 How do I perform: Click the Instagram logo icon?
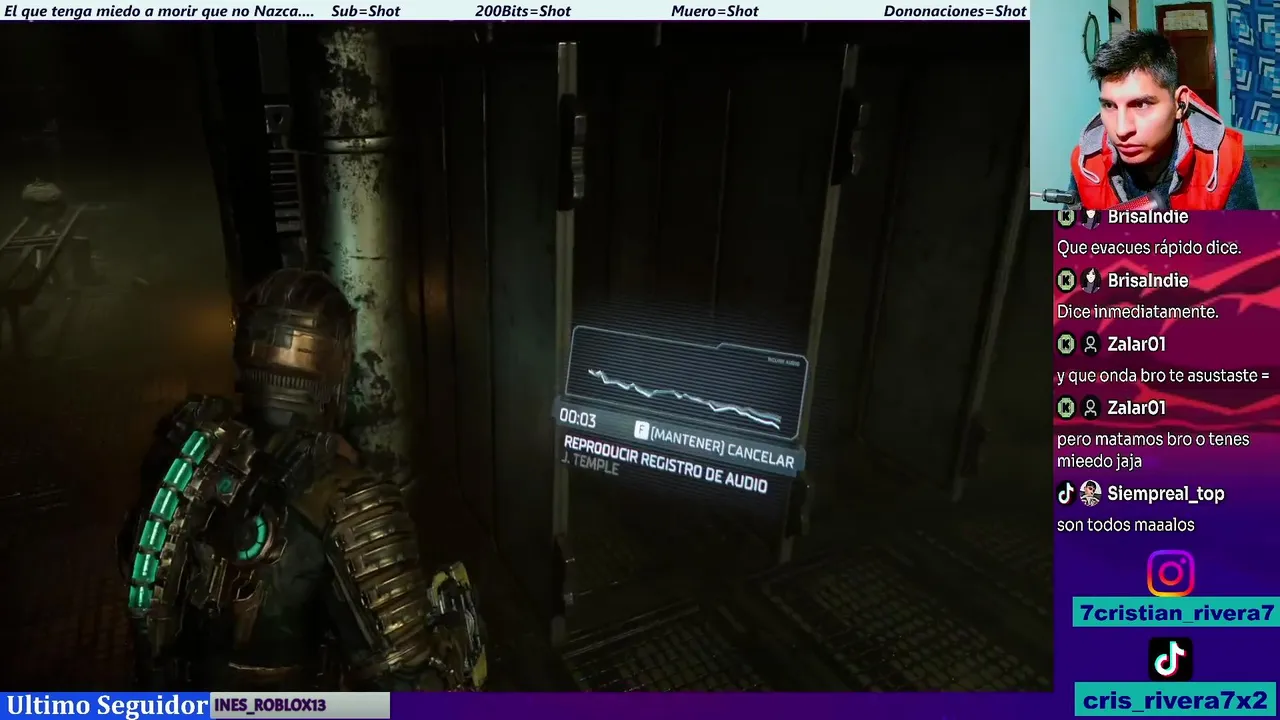(x=1170, y=574)
